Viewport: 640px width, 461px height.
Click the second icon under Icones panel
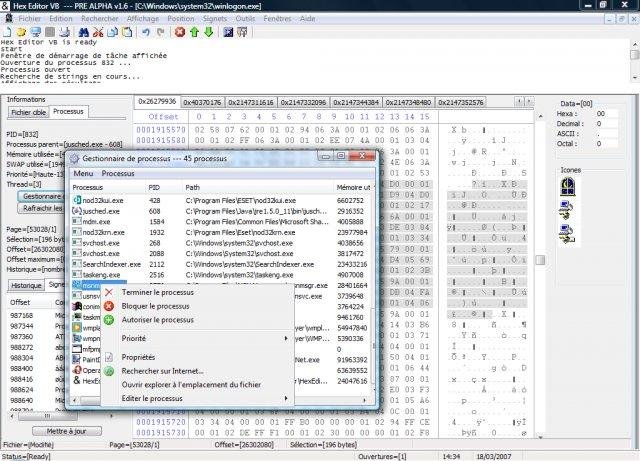(567, 210)
